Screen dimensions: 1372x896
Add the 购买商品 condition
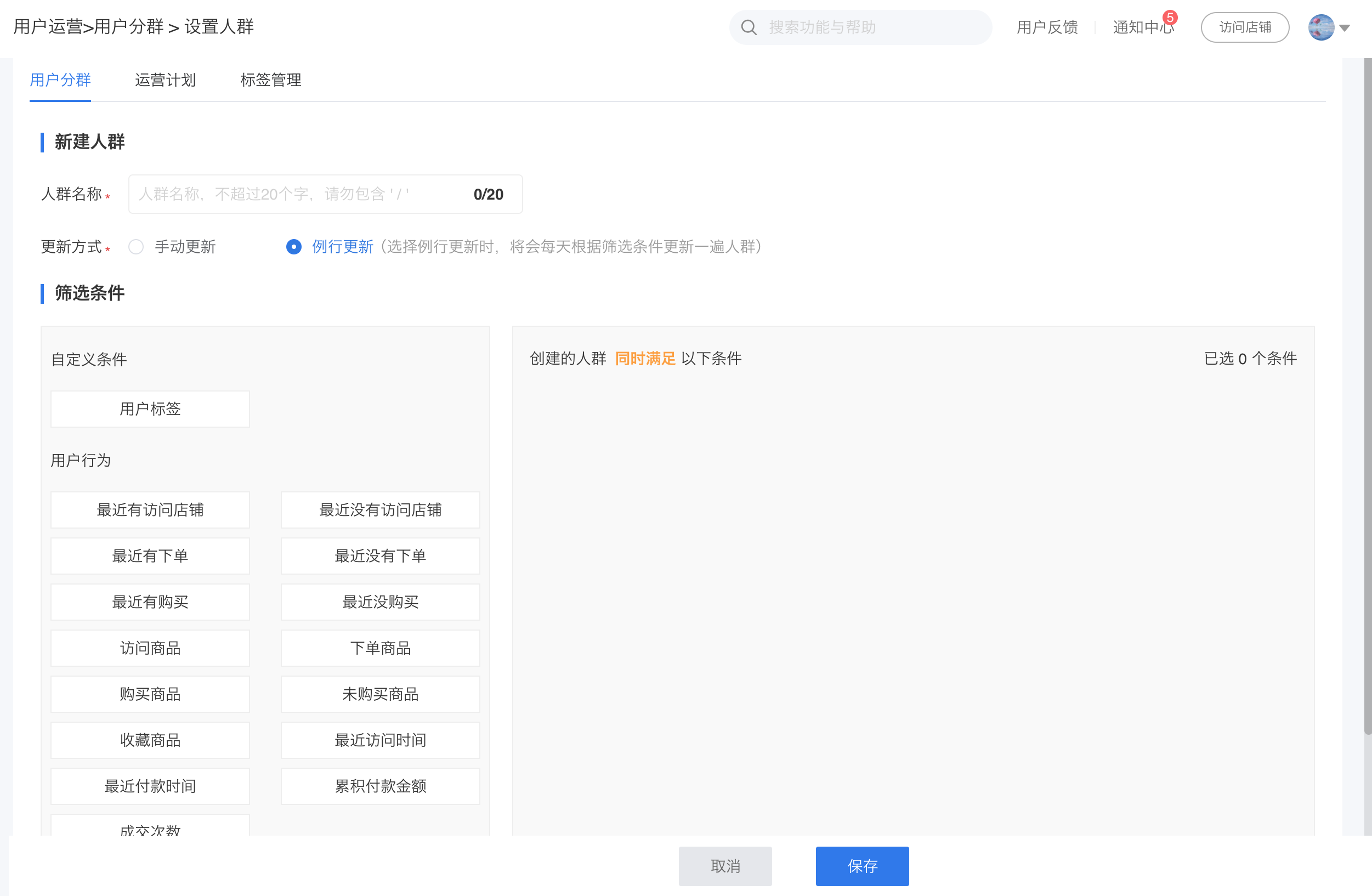tap(150, 694)
